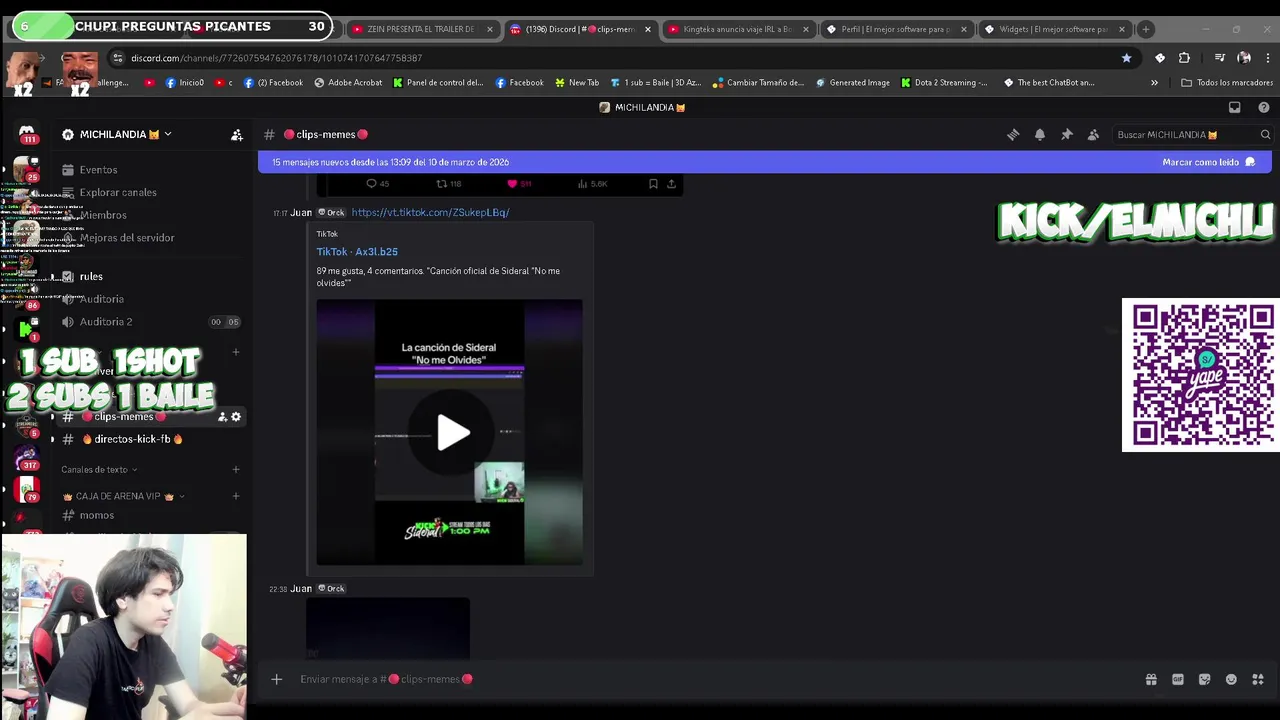Open the threads icon in channel header
Screen dimensions: 1280x720
(x=1013, y=134)
